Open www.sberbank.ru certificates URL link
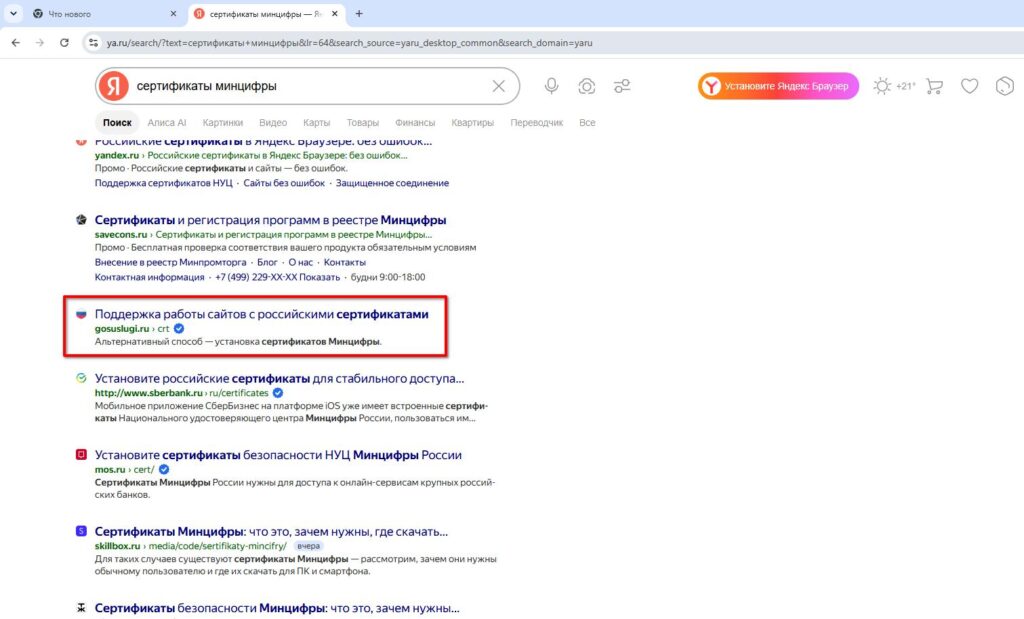The width and height of the screenshot is (1024, 619). tap(182, 393)
